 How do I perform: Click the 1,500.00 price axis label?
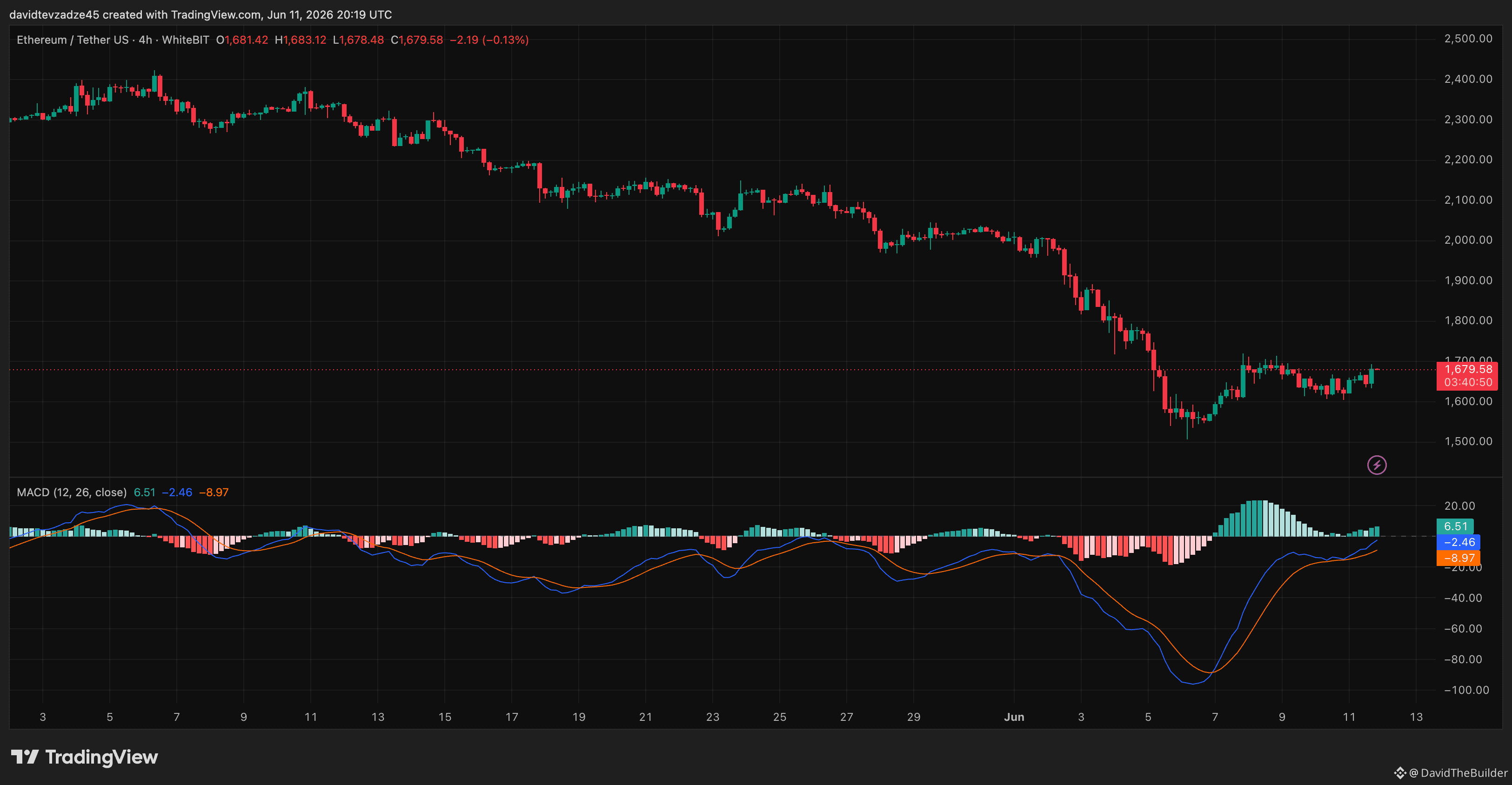pyautogui.click(x=1468, y=441)
